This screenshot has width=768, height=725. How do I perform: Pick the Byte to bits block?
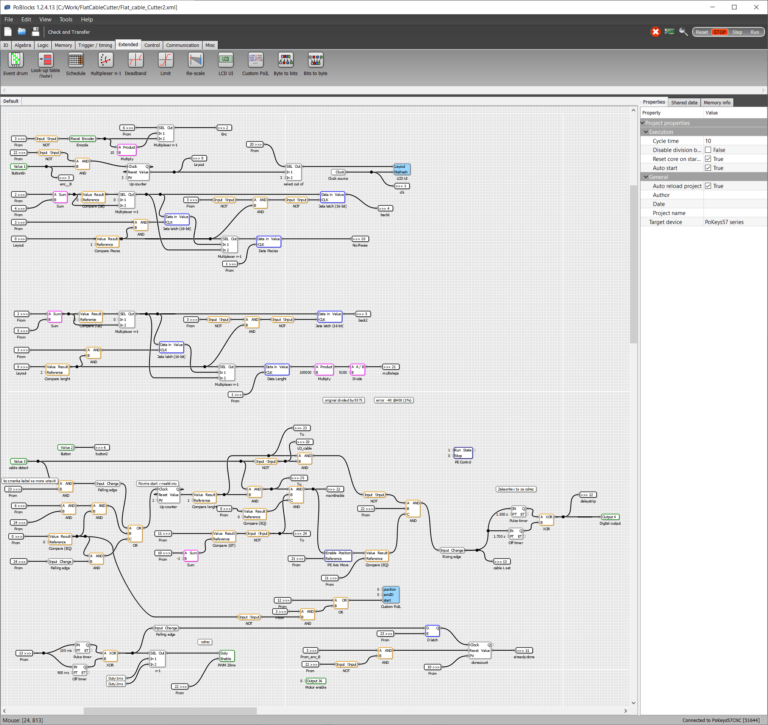[286, 60]
